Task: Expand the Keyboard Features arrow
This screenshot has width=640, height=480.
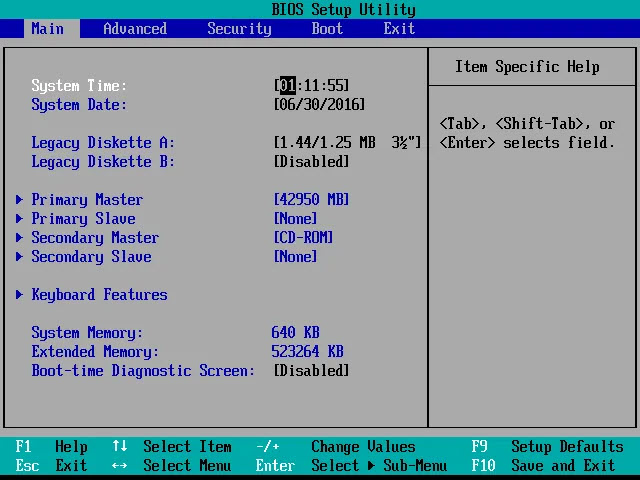Action: pyautogui.click(x=19, y=294)
